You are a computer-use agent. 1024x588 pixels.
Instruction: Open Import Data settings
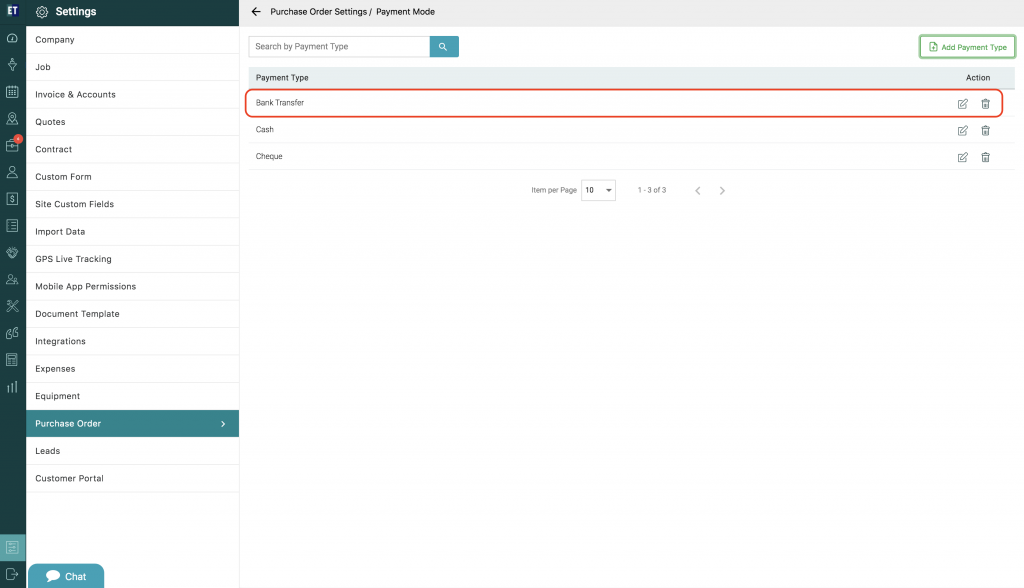click(133, 232)
